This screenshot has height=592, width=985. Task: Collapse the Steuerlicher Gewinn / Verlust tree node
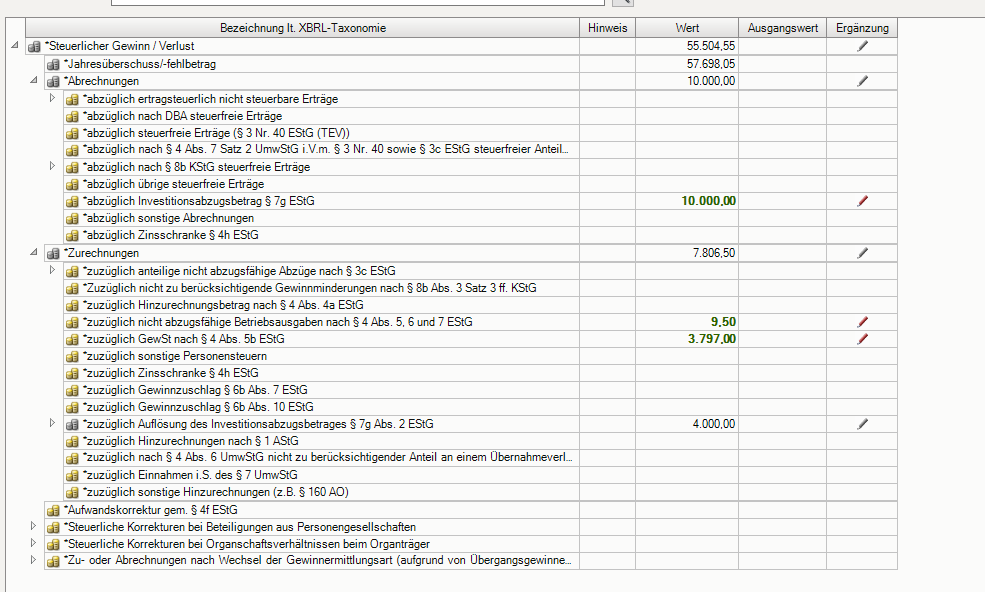tap(14, 45)
